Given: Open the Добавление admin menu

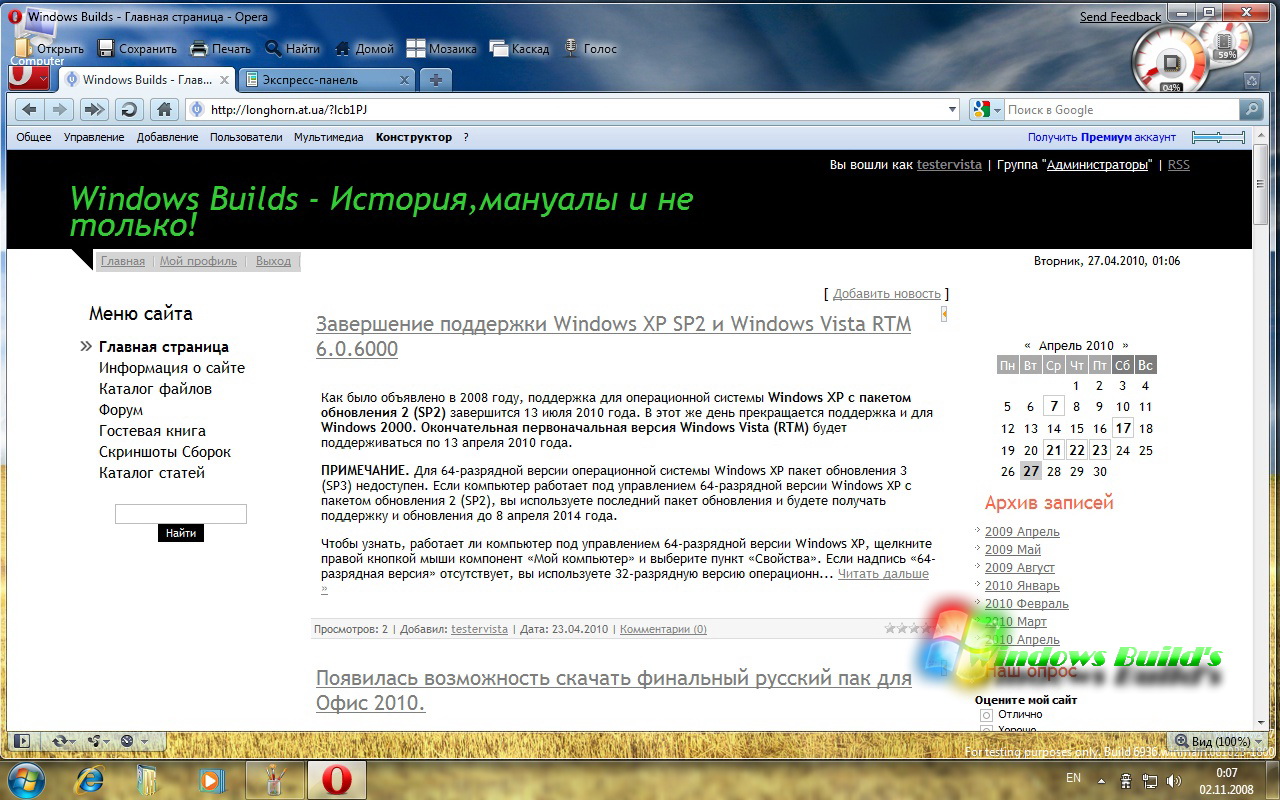Looking at the screenshot, I should (x=167, y=137).
